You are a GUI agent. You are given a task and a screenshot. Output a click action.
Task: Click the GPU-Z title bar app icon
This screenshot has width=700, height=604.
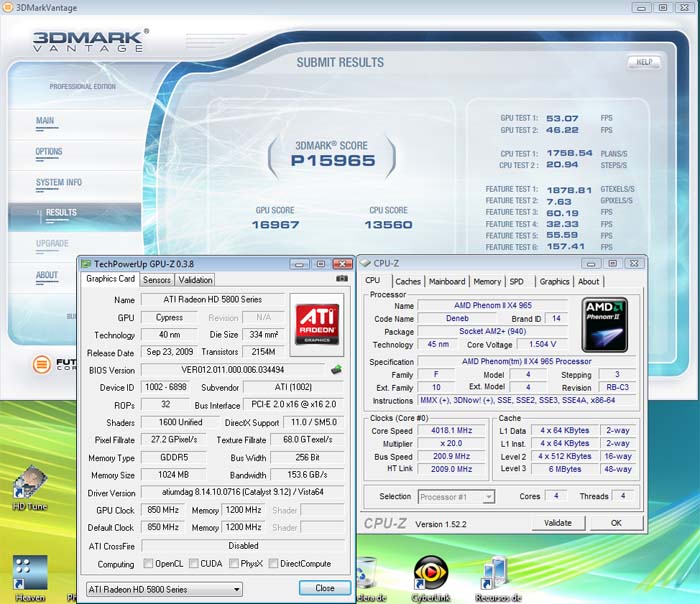click(x=86, y=264)
